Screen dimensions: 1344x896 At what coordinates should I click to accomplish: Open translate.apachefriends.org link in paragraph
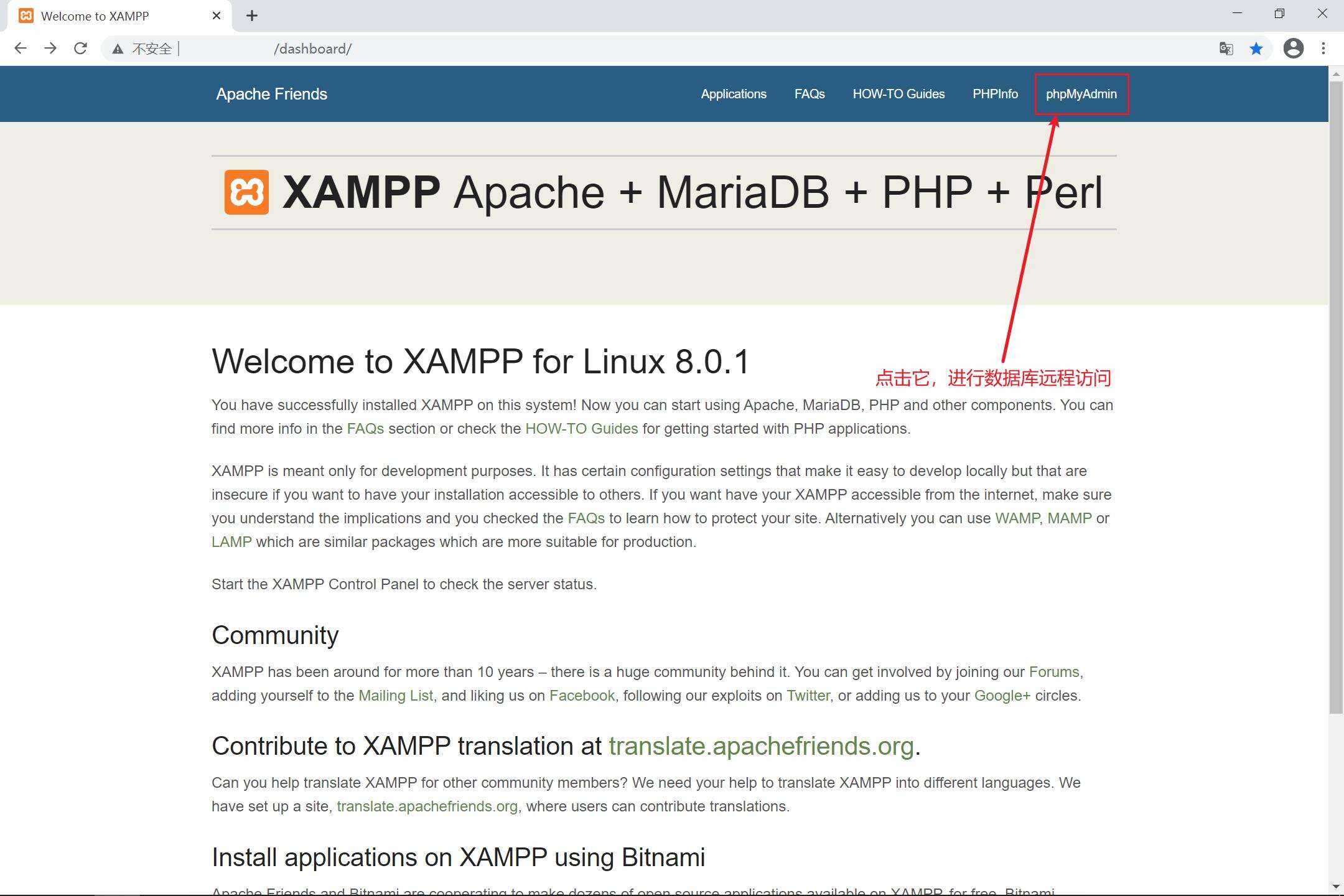[427, 806]
